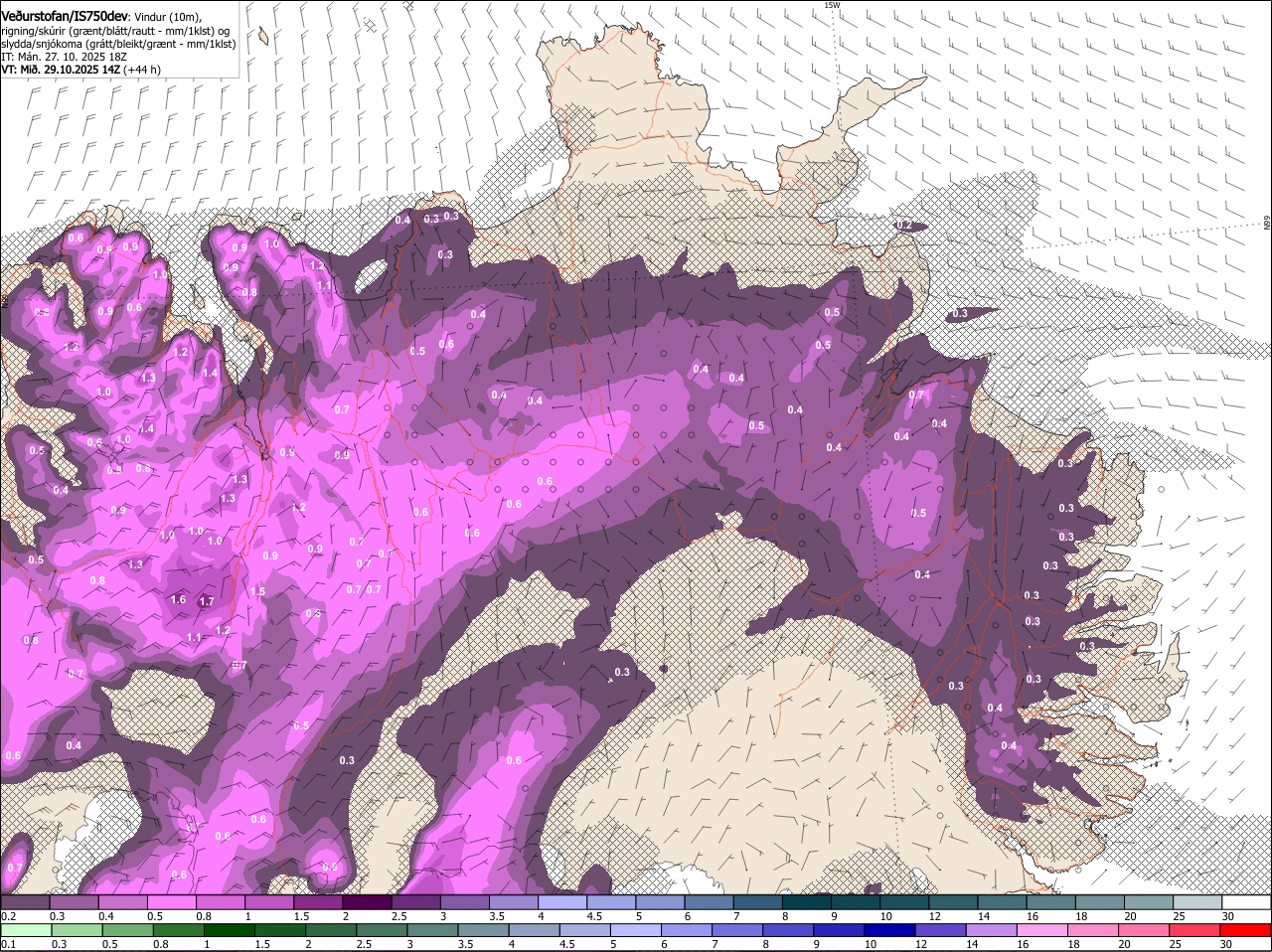Pick the white 30 swatch in snow legend
This screenshot has height=952, width=1272.
pos(1244,902)
